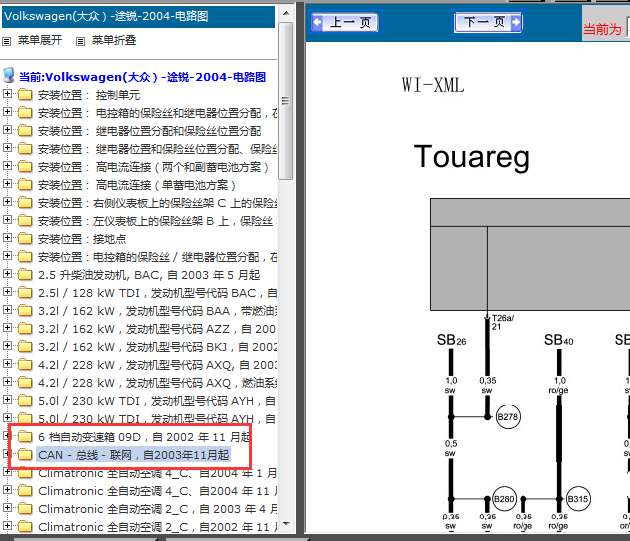Screen dimensions: 630x541
Task: Expand 安装位置: 控制单元 node
Action: click(7, 94)
